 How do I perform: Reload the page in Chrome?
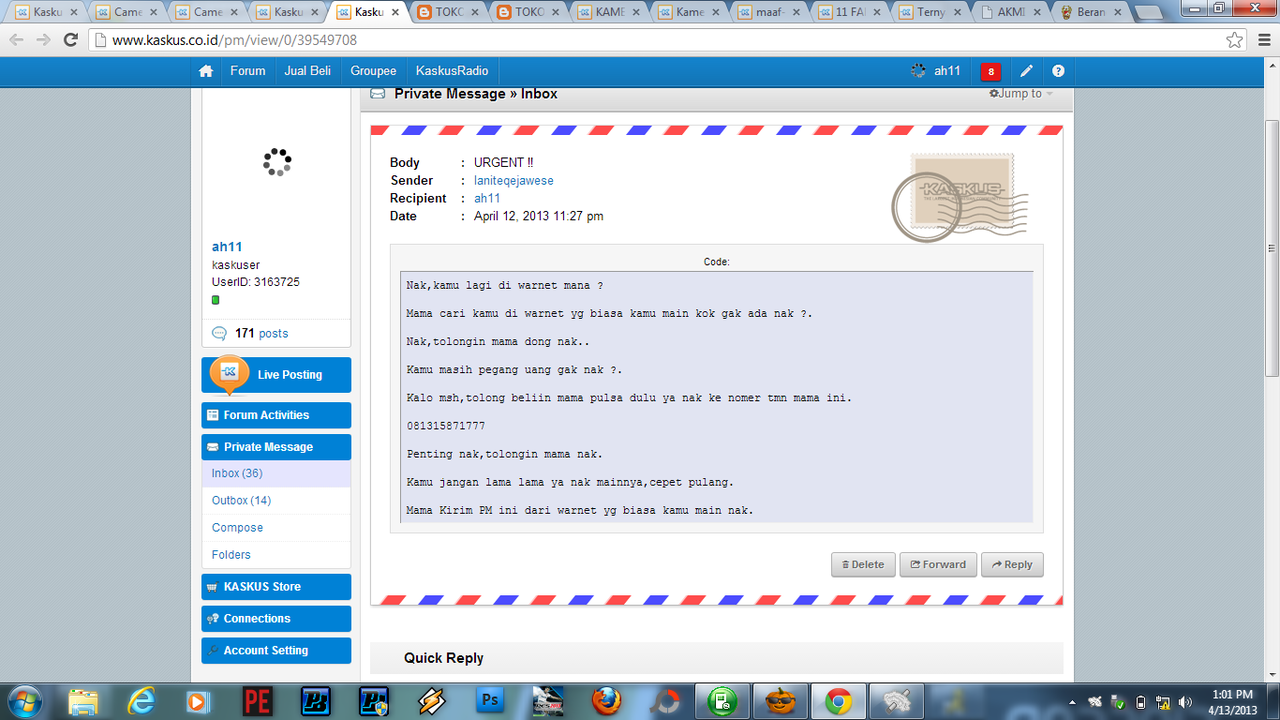point(70,40)
